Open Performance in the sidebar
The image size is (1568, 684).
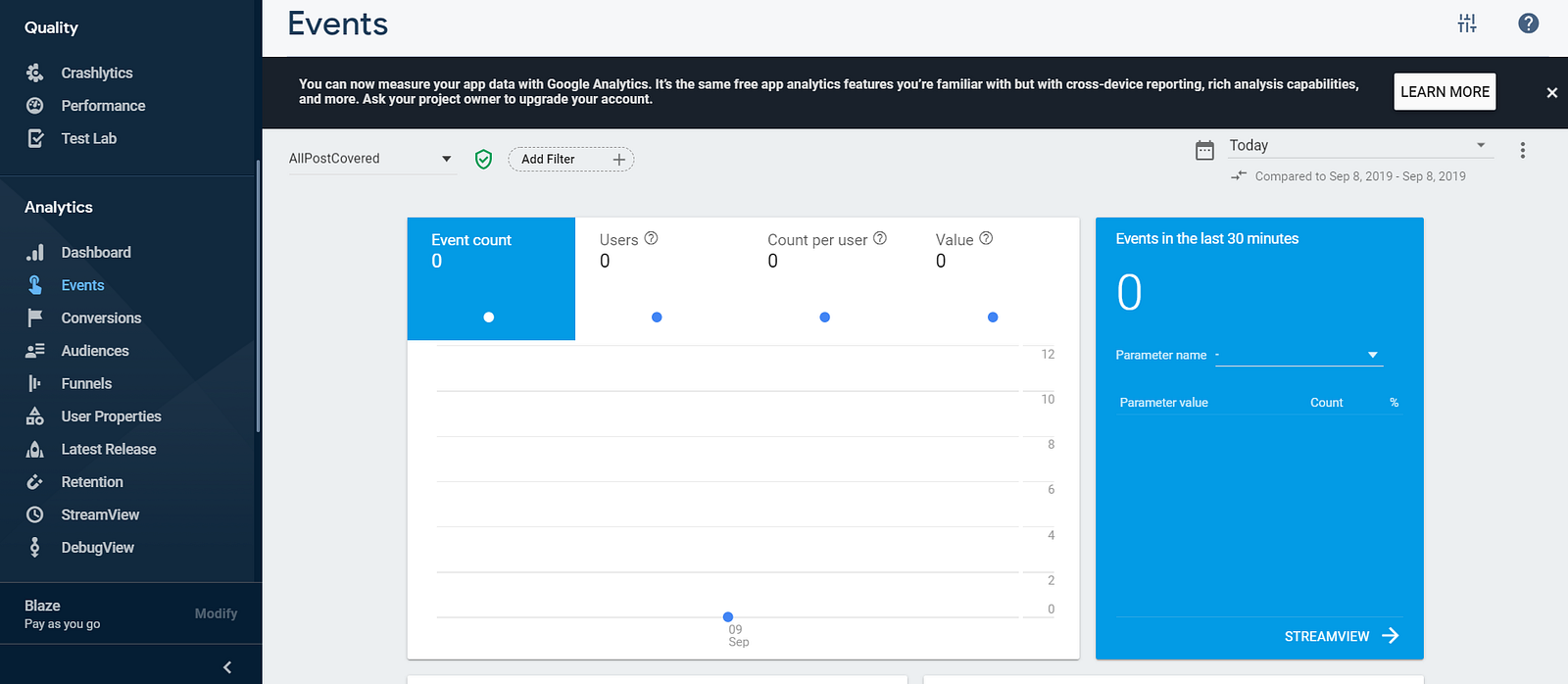[x=103, y=106]
